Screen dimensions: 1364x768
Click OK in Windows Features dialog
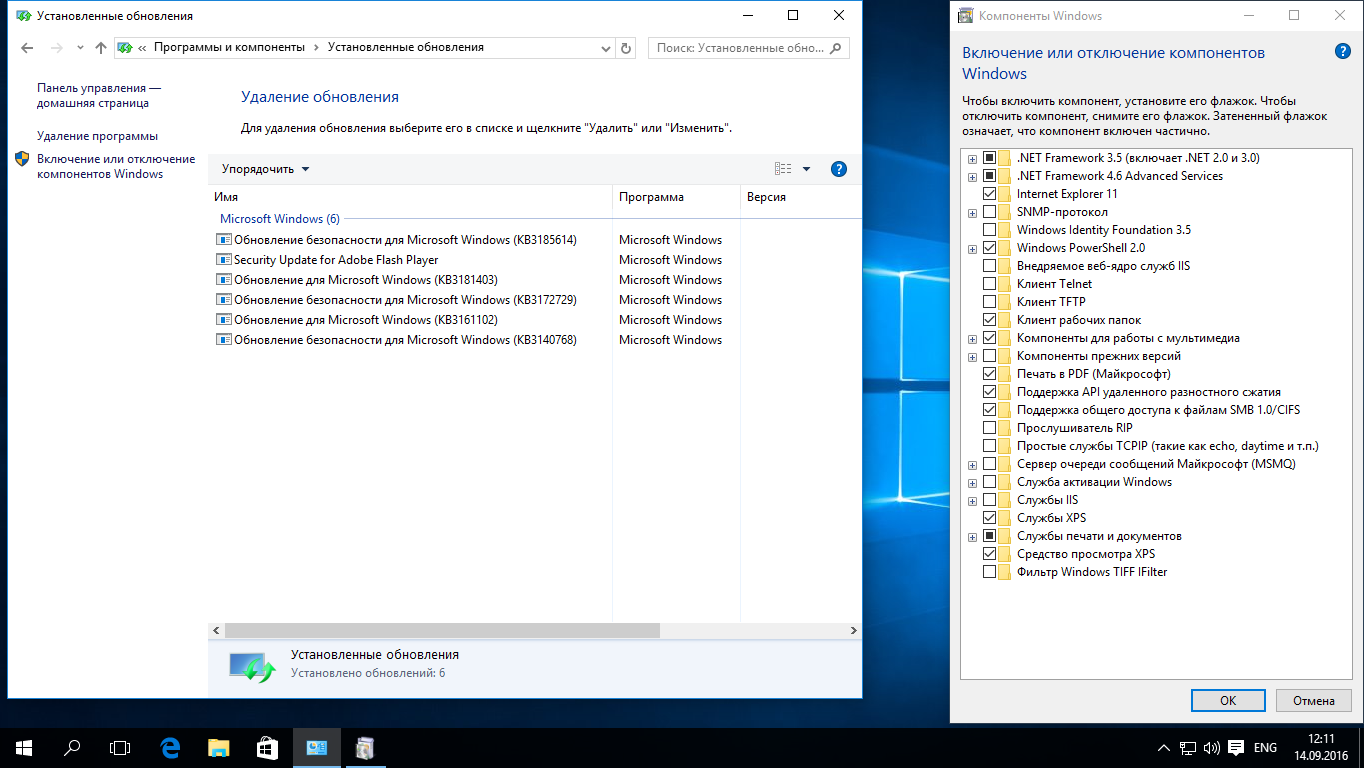[x=1228, y=700]
